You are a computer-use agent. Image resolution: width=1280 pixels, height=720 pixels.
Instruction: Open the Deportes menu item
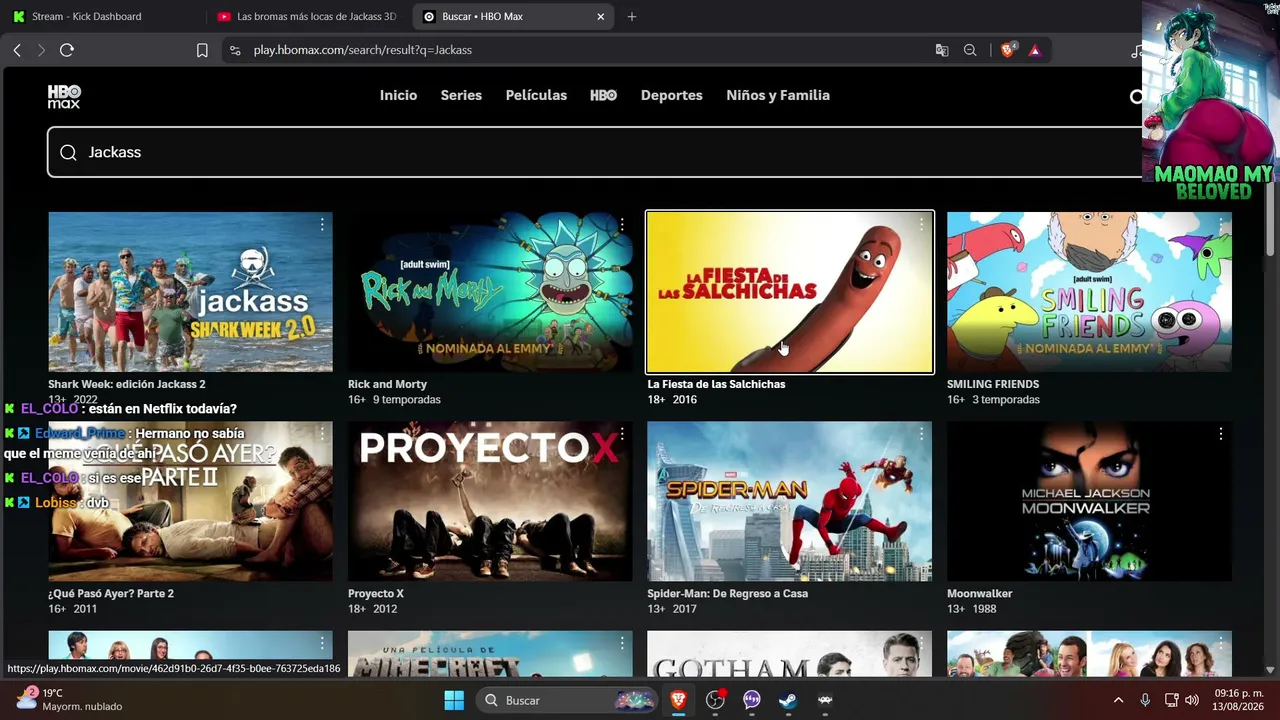[672, 95]
